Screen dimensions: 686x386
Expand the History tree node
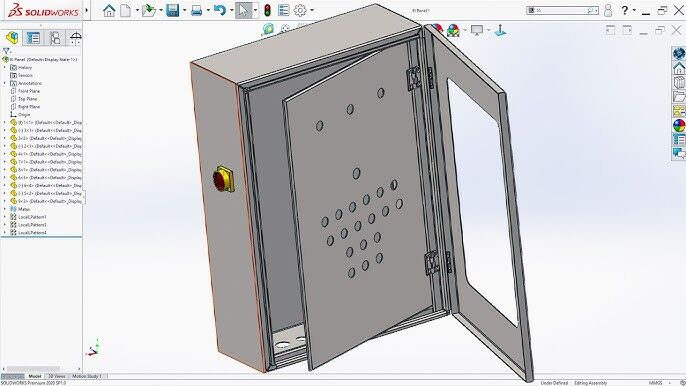(x=5, y=67)
